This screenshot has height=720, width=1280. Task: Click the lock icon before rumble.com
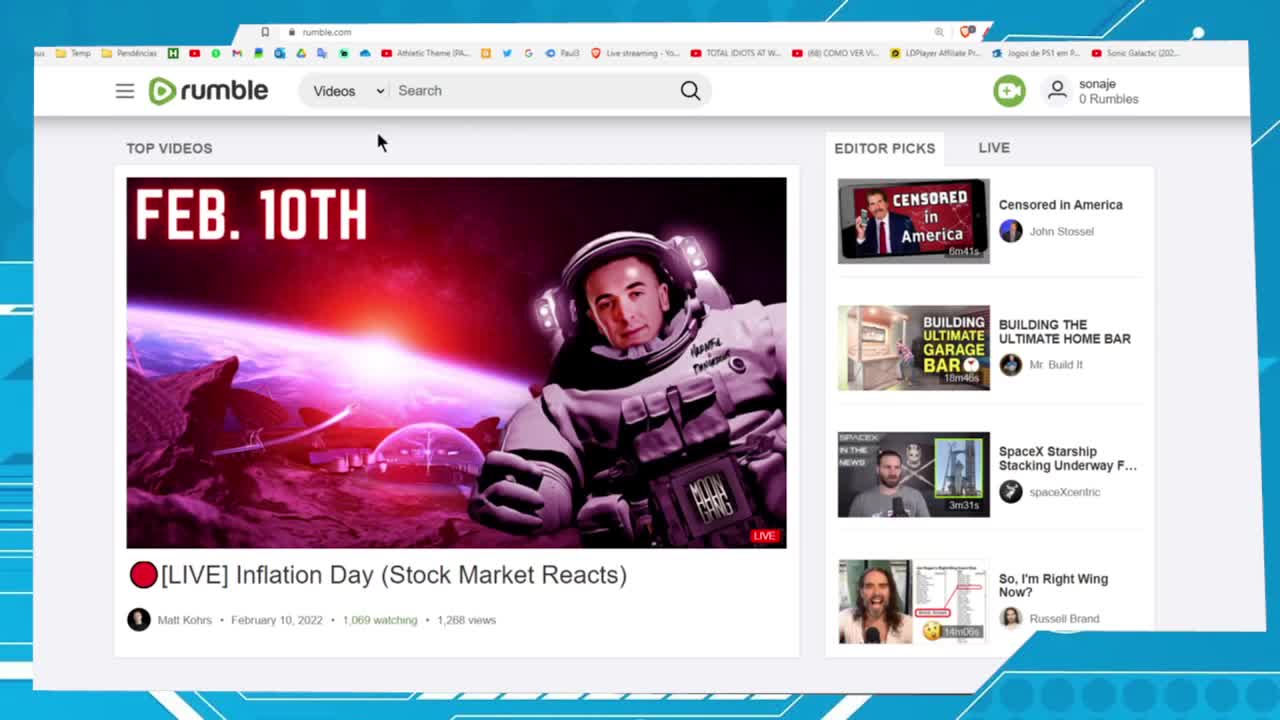coord(292,32)
